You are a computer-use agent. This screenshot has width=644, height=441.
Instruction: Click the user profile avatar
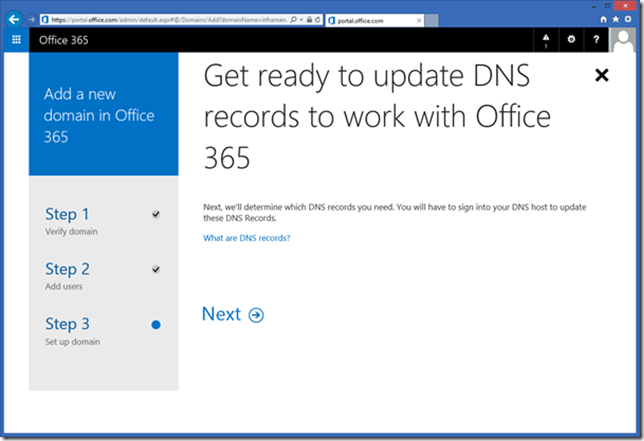(623, 40)
